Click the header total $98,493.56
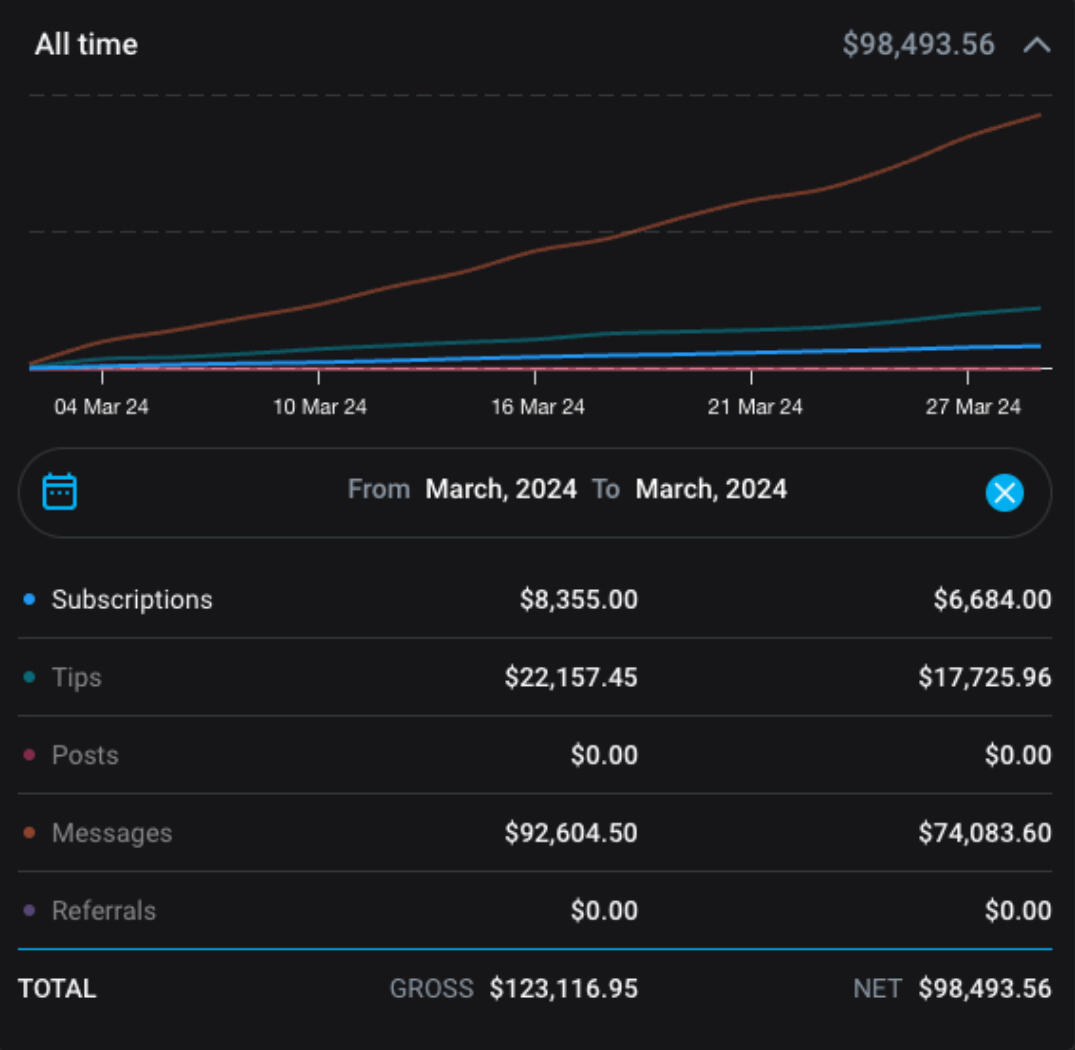This screenshot has width=1075, height=1050. [x=918, y=45]
